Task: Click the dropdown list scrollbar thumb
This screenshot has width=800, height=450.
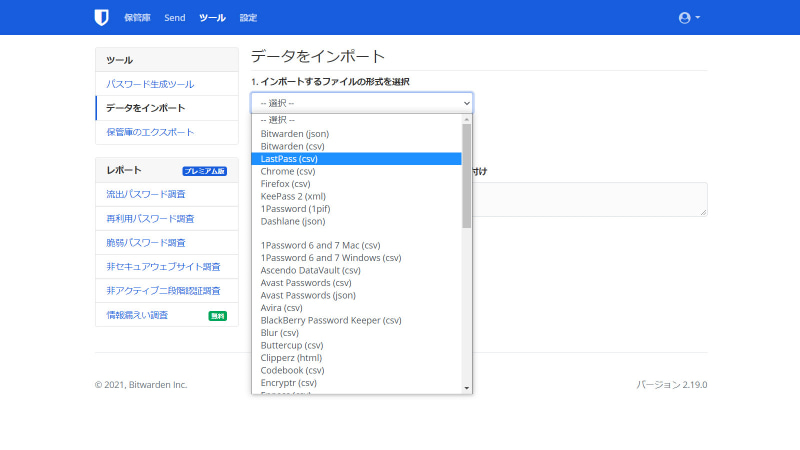Action: [466, 176]
